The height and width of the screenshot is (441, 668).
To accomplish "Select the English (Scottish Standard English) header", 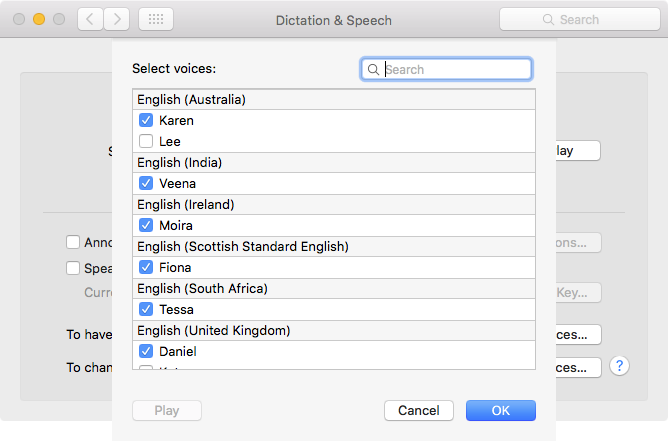I will click(x=334, y=246).
